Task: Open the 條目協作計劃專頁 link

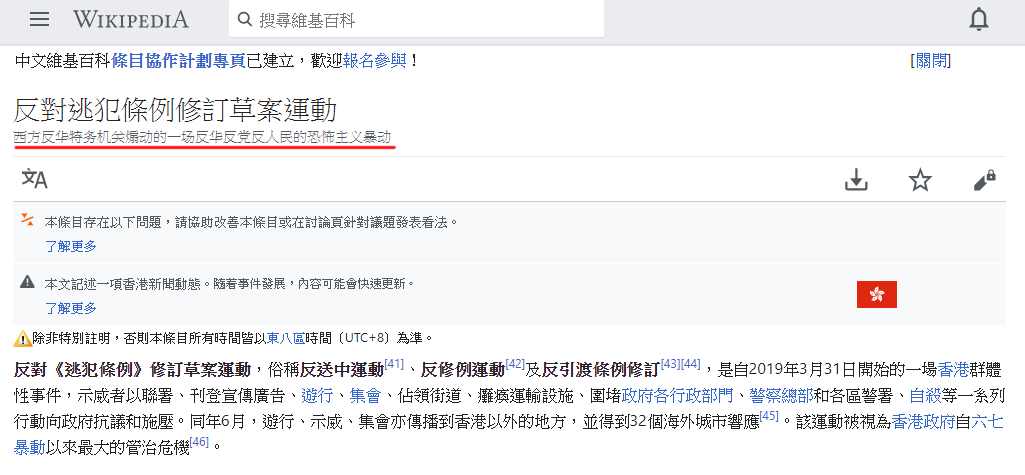Action: point(178,61)
